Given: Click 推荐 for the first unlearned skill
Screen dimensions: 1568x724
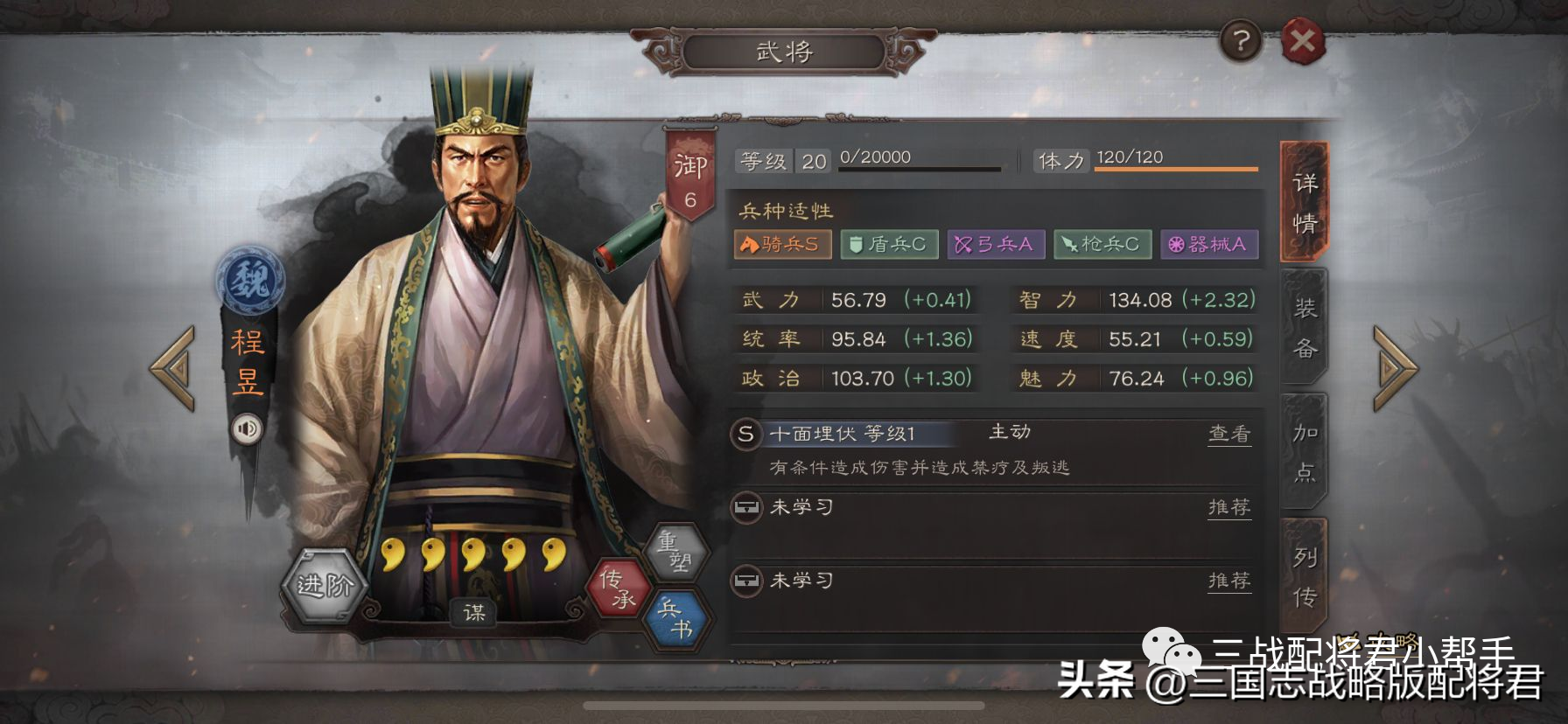Looking at the screenshot, I should [1229, 507].
